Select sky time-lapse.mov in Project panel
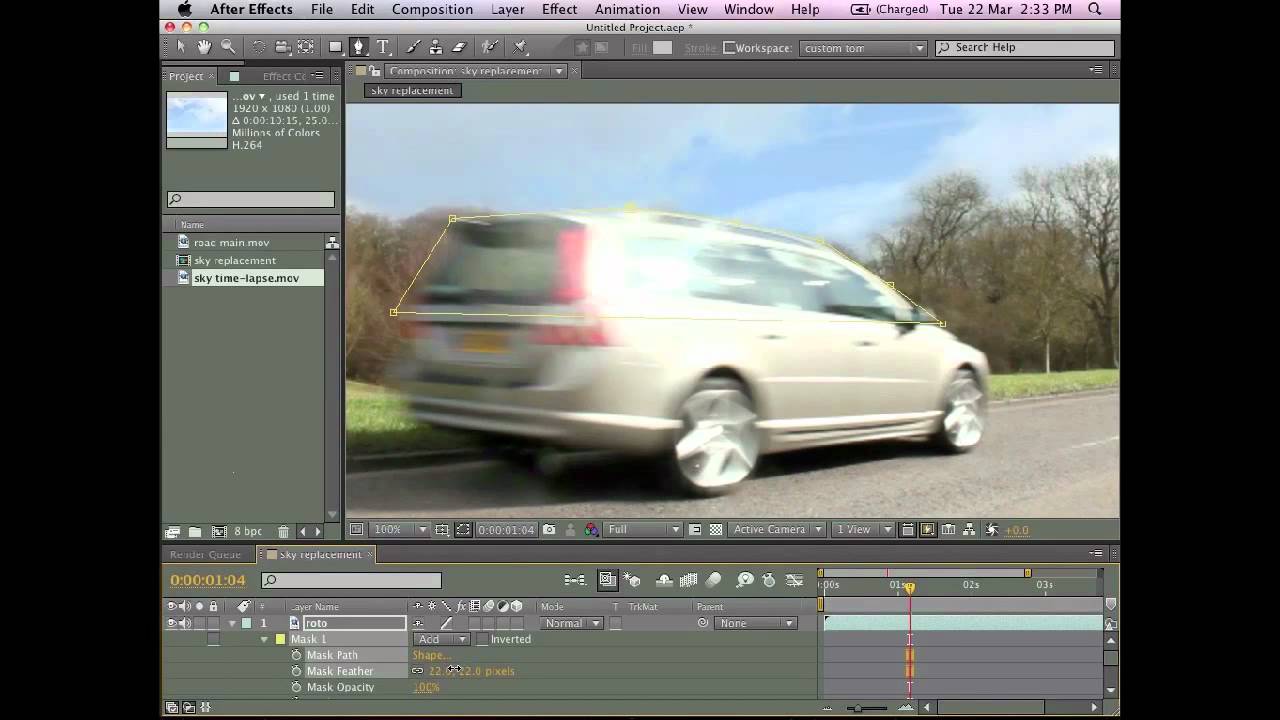1280x720 pixels. 247,278
